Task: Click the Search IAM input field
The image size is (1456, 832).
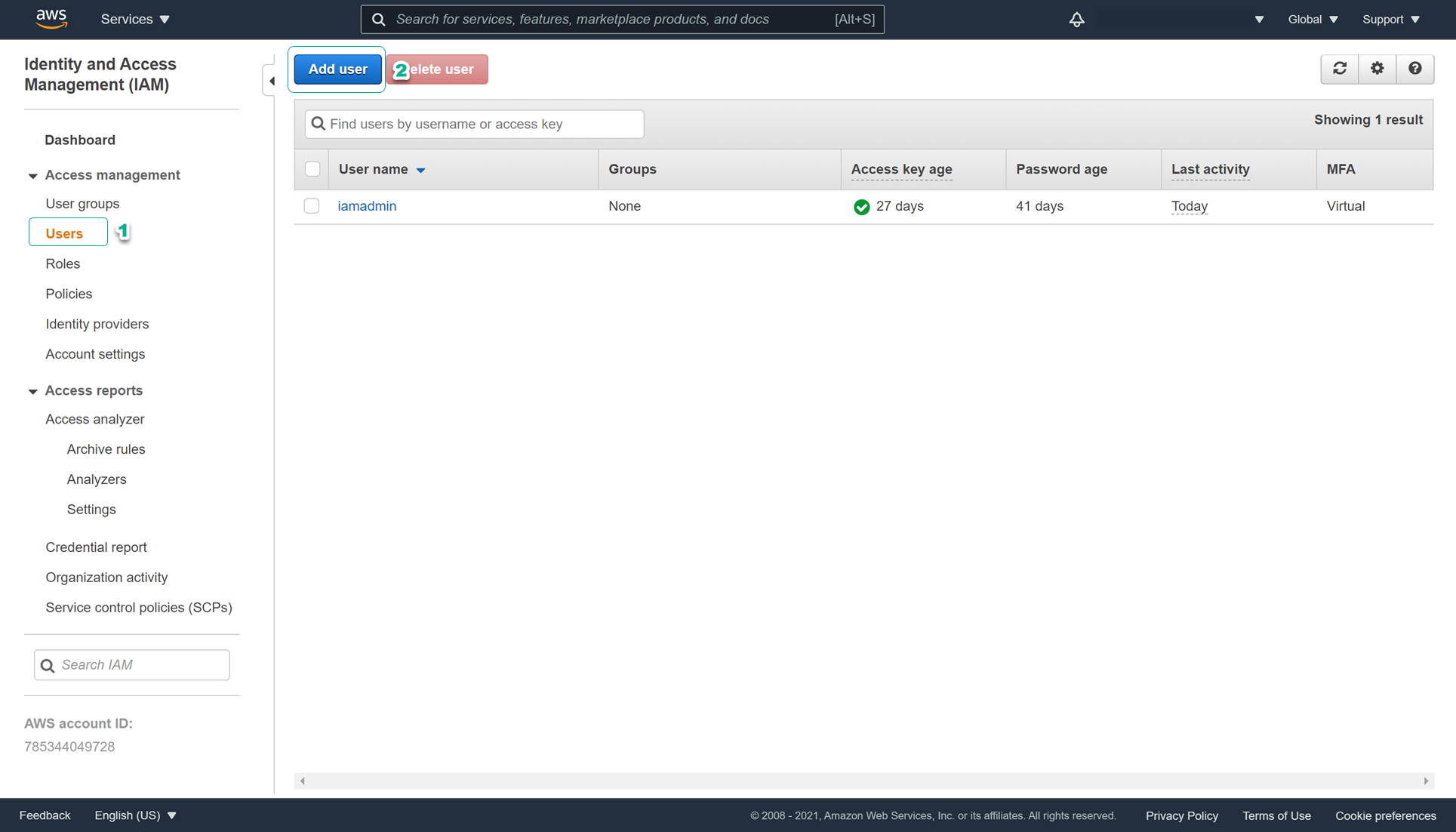Action: point(132,665)
